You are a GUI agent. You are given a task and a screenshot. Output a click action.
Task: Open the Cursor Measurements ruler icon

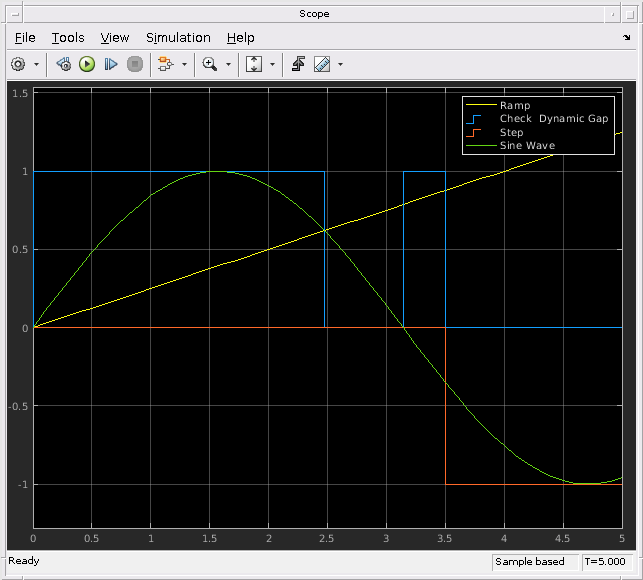322,64
